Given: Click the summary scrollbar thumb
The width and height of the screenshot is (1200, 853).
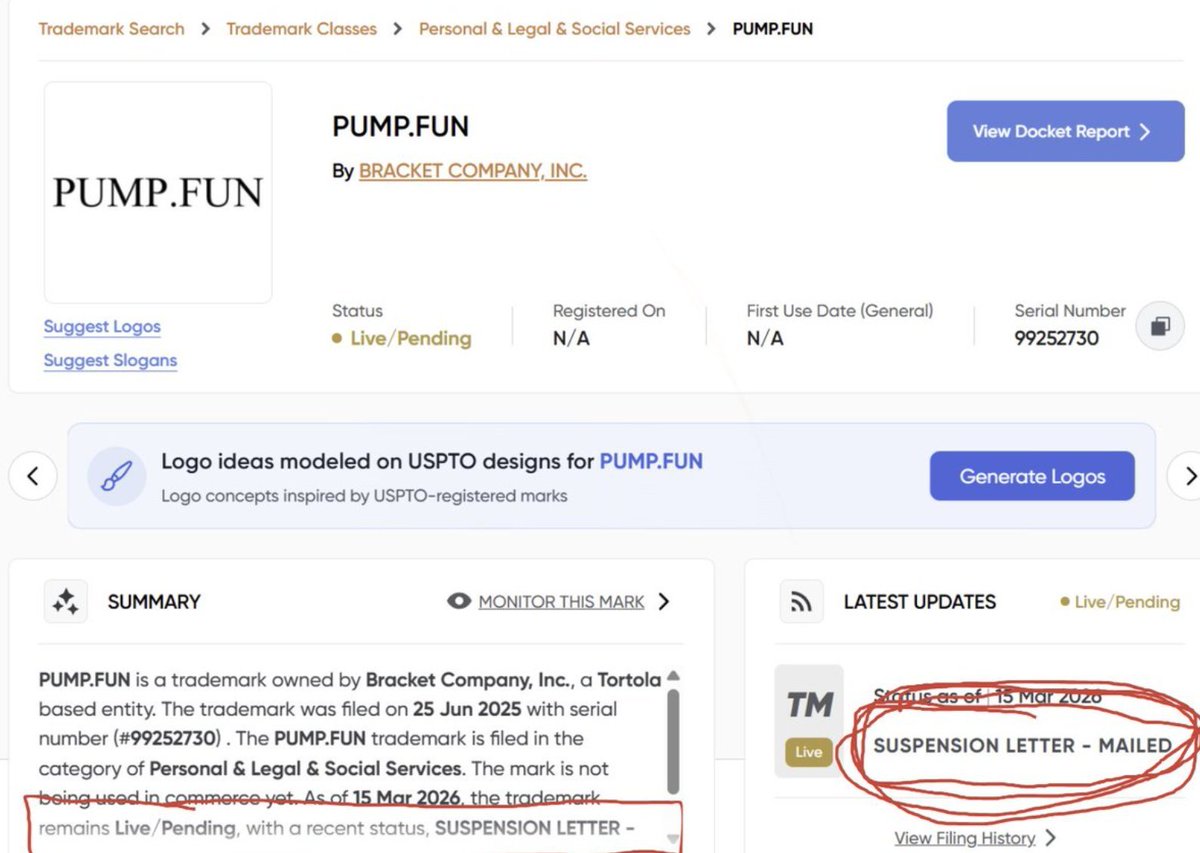Looking at the screenshot, I should (673, 742).
